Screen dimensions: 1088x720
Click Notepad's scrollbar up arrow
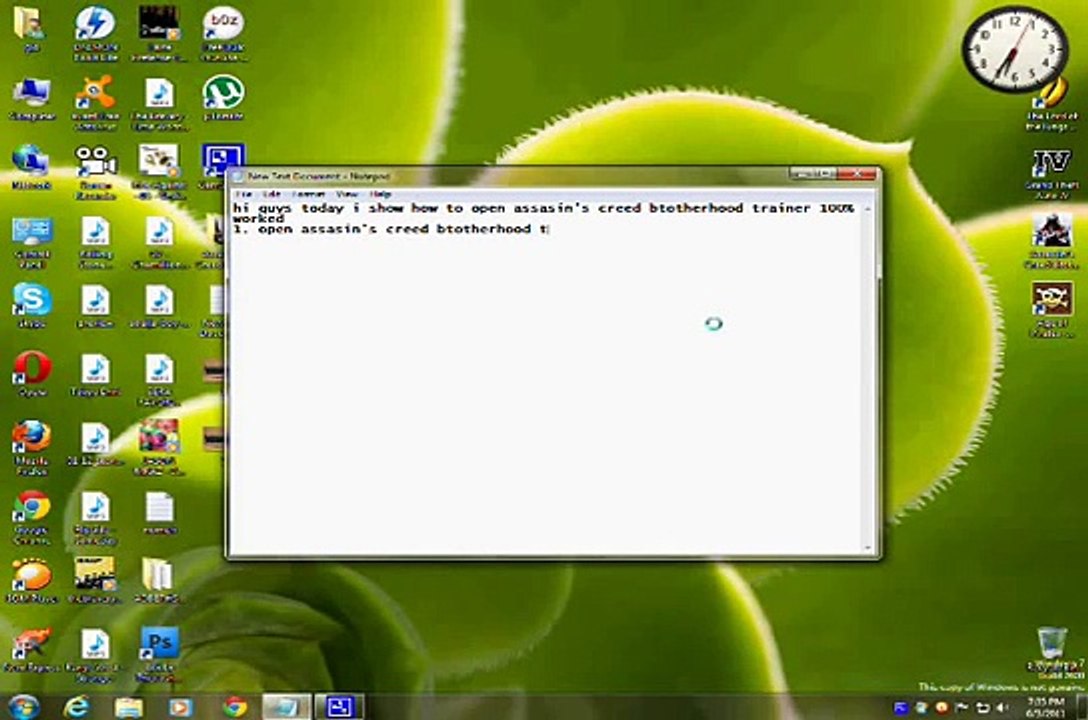(868, 208)
